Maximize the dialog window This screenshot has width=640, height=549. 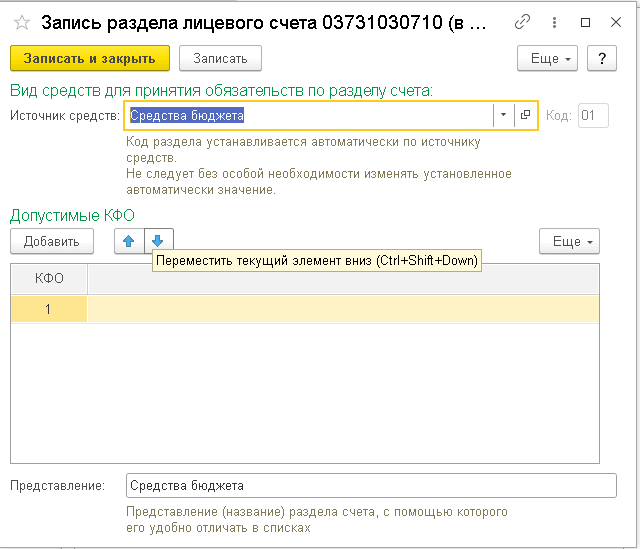(586, 22)
